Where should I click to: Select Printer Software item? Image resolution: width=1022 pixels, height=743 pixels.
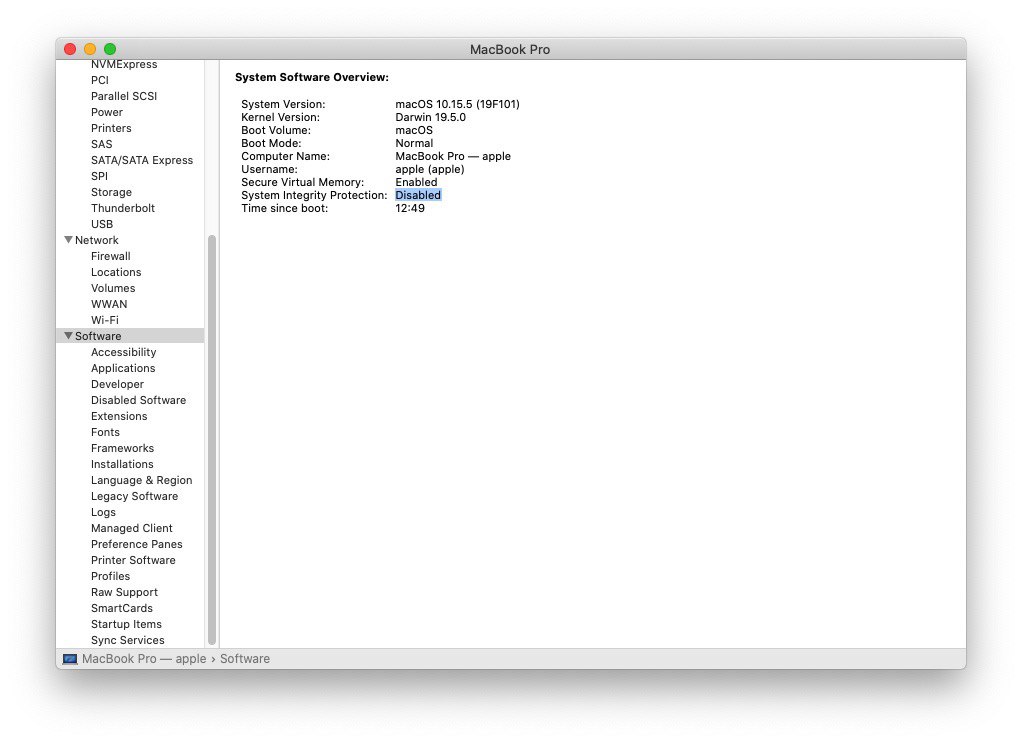(133, 560)
